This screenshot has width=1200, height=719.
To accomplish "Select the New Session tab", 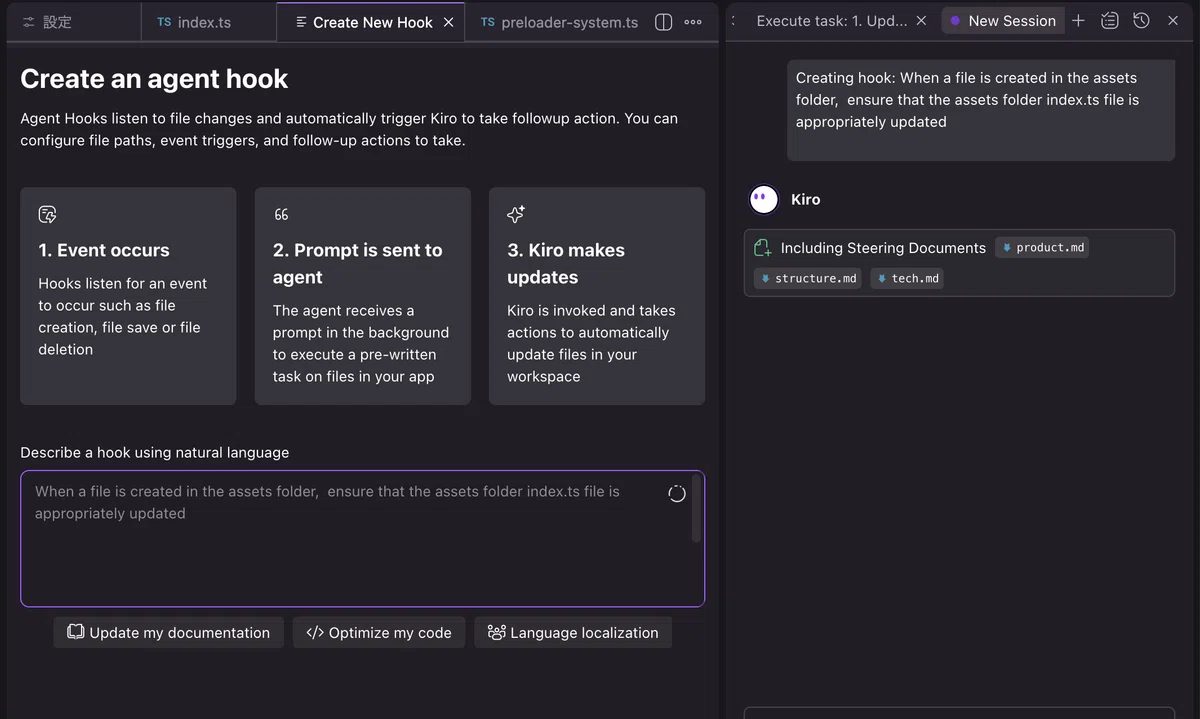I will coord(1003,21).
